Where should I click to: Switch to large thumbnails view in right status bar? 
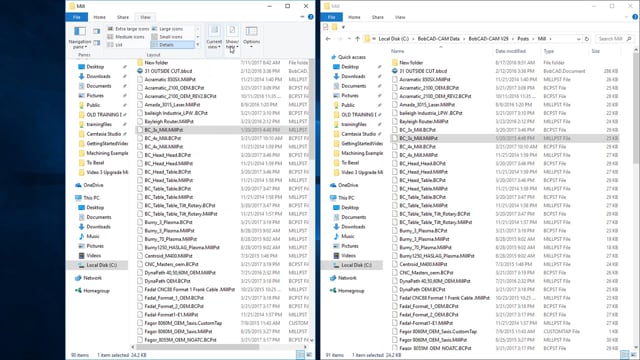click(633, 355)
